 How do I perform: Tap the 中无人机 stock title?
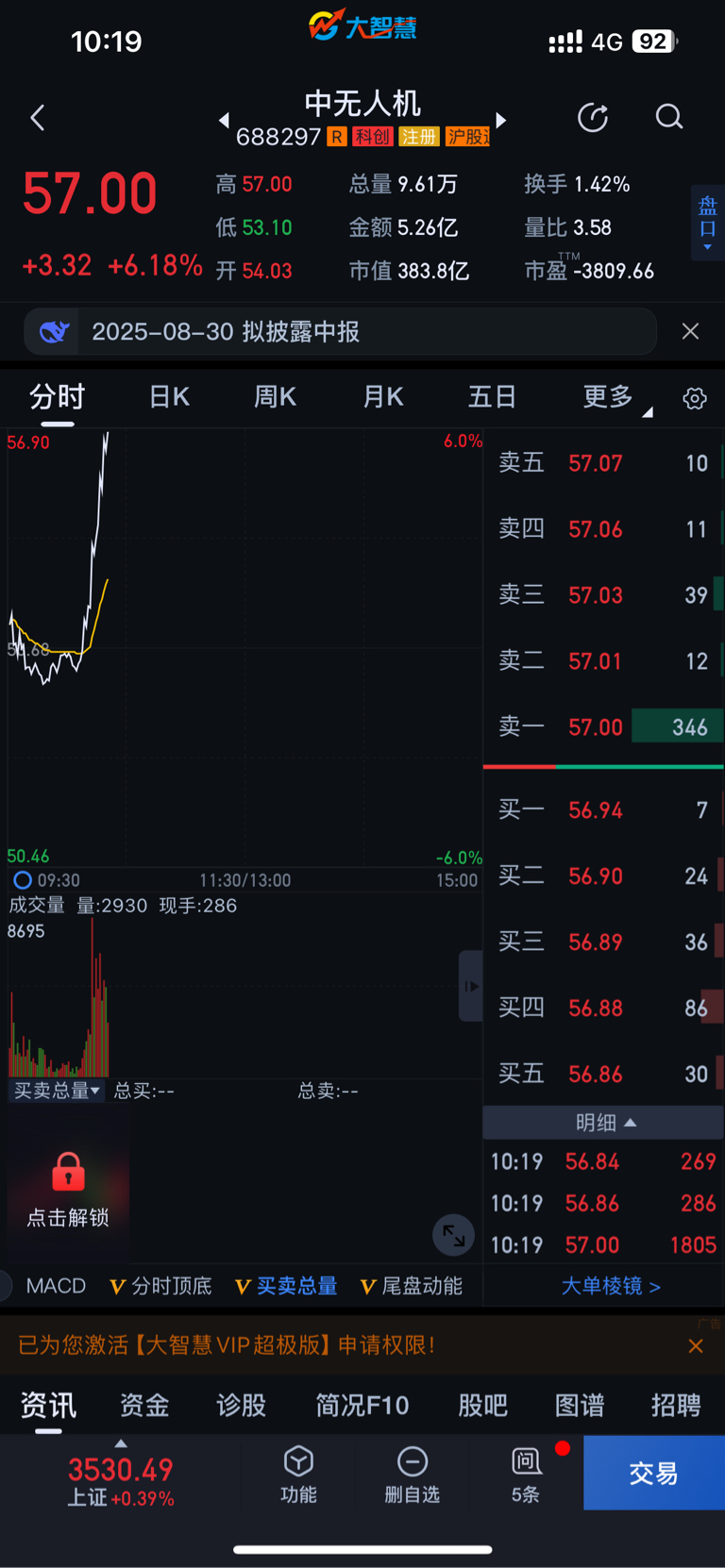(x=362, y=103)
